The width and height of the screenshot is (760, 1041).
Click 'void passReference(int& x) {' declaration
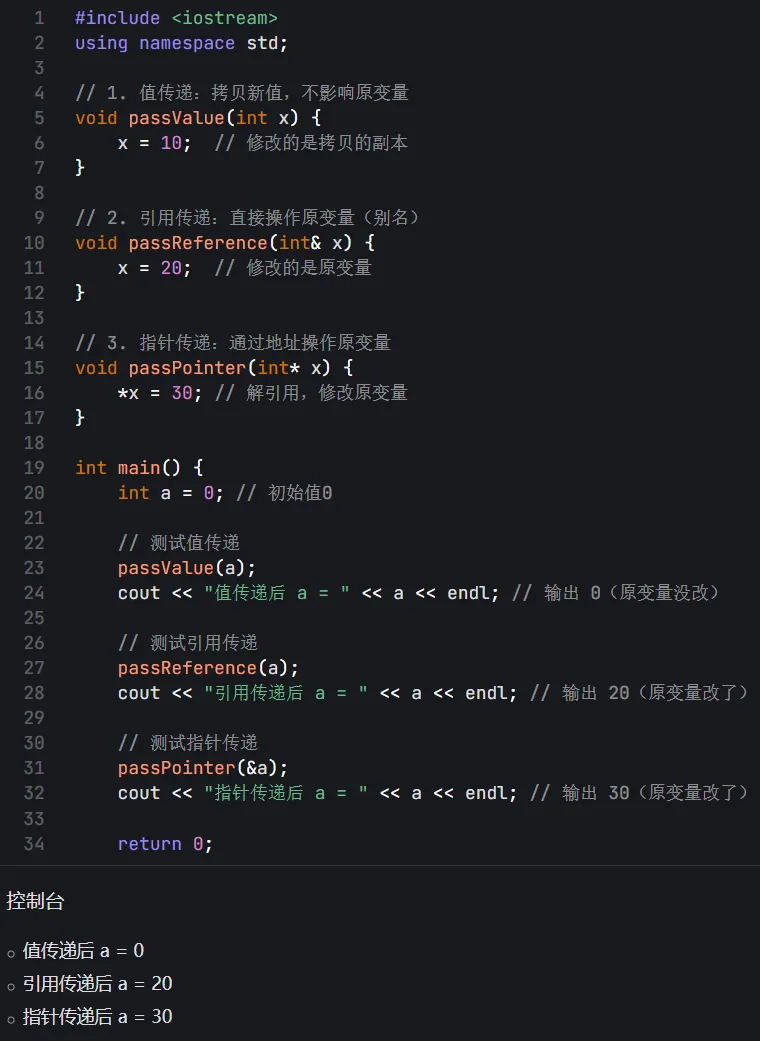(x=225, y=243)
